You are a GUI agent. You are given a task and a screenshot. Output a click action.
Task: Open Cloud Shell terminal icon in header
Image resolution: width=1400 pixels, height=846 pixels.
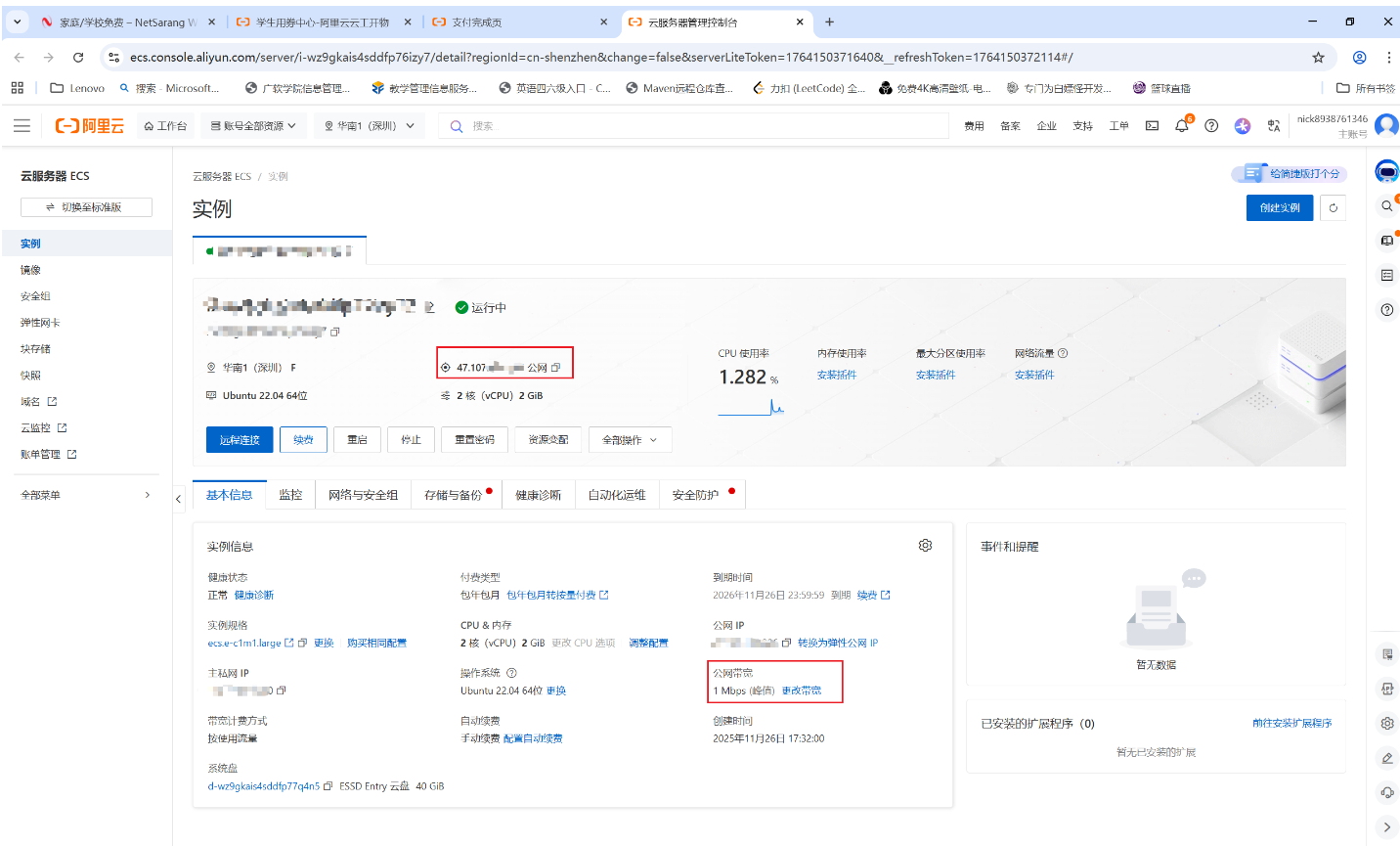[x=1152, y=126]
